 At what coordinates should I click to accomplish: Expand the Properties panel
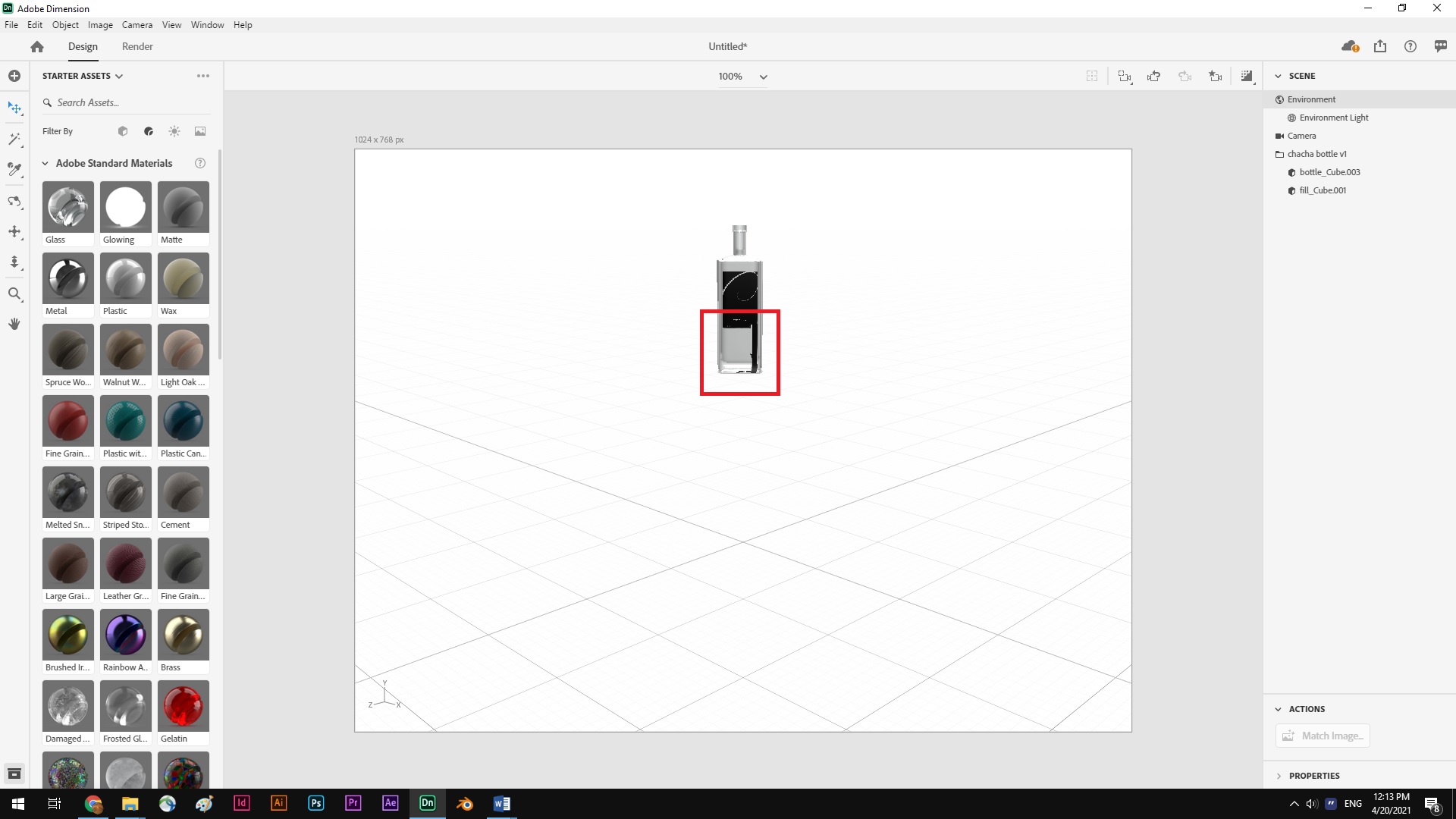(1279, 776)
